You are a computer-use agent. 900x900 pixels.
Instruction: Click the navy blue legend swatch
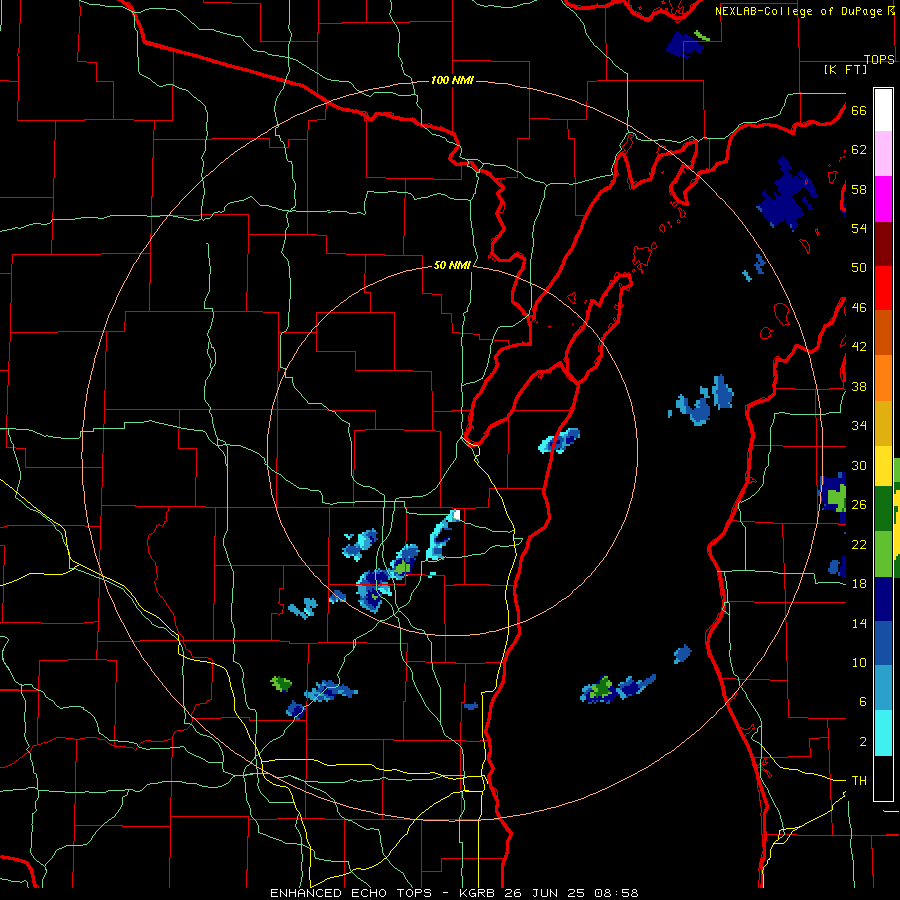[883, 599]
